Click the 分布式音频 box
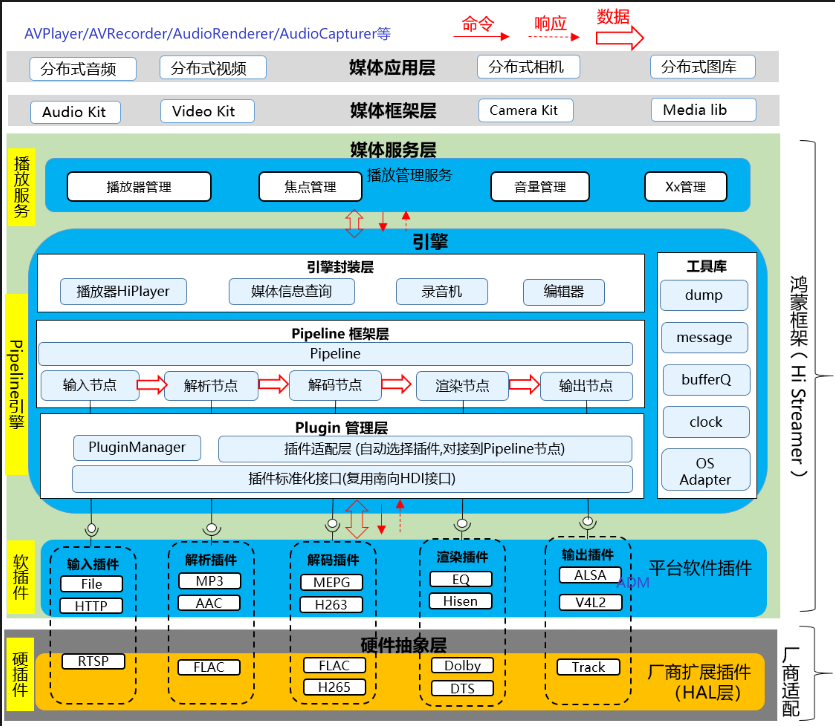The image size is (835, 726). [x=83, y=69]
